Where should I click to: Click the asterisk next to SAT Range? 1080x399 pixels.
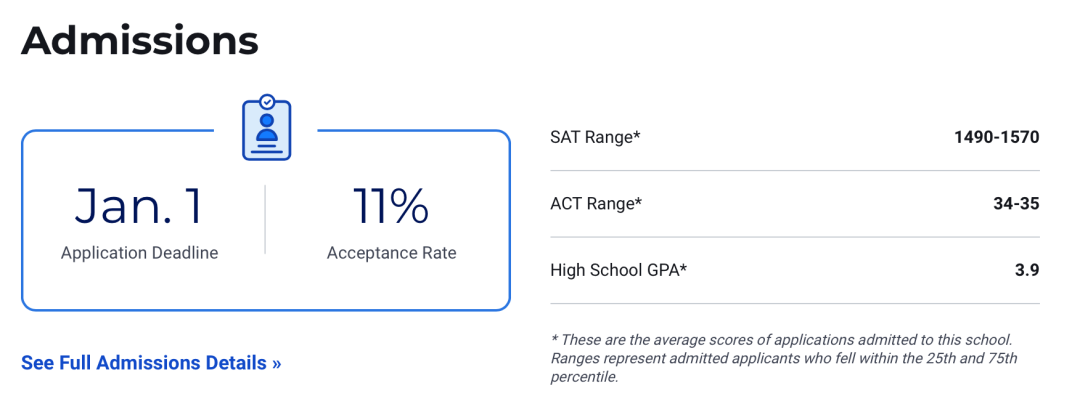point(636,134)
